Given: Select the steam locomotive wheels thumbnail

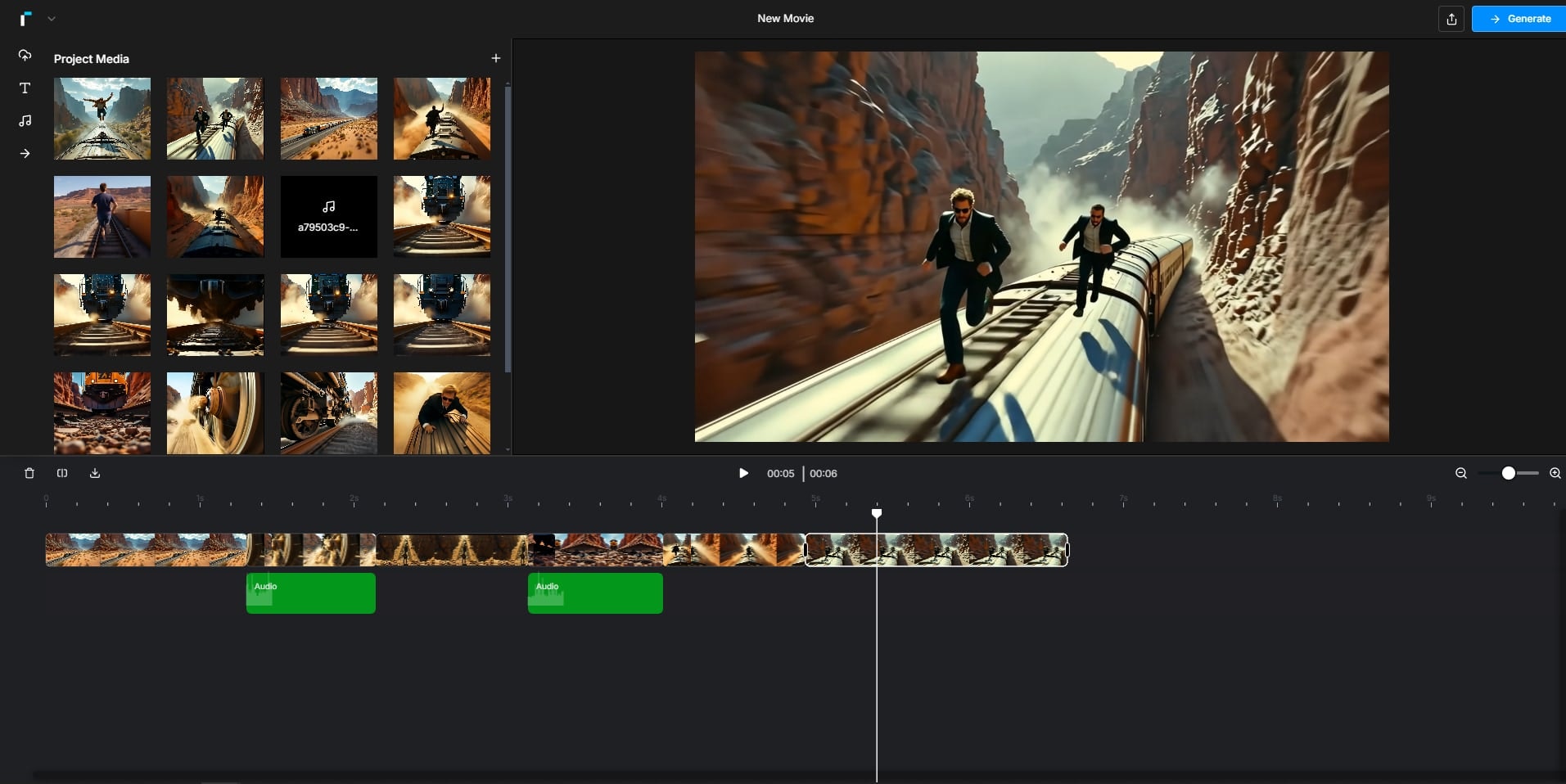Looking at the screenshot, I should 329,413.
